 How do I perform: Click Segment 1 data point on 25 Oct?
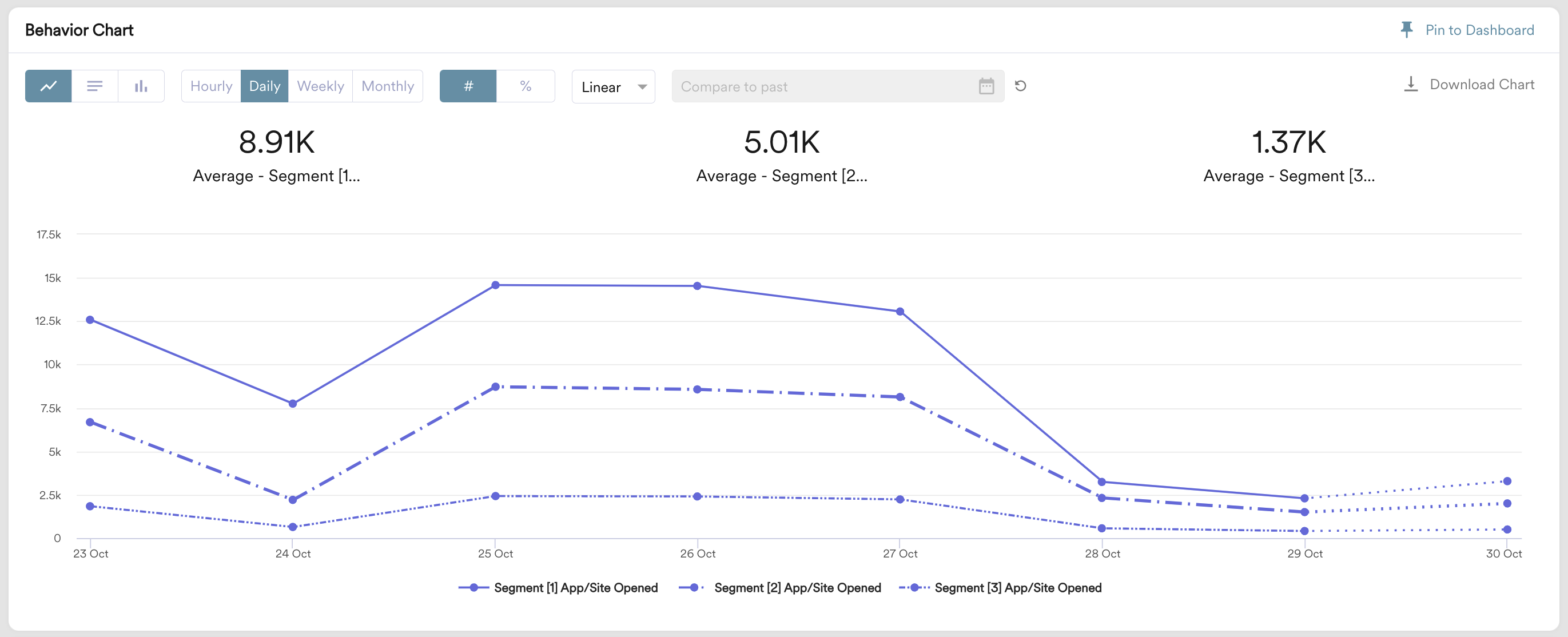(x=495, y=285)
